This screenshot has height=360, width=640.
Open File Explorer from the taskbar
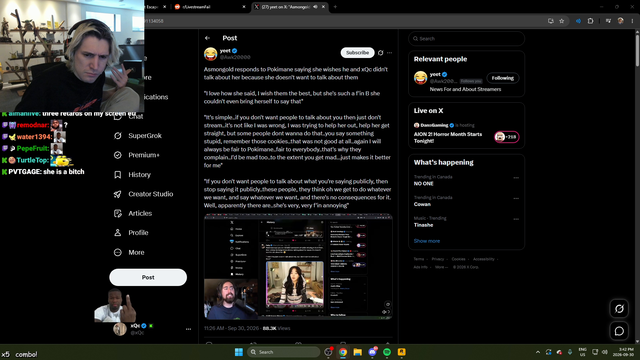click(x=358, y=352)
